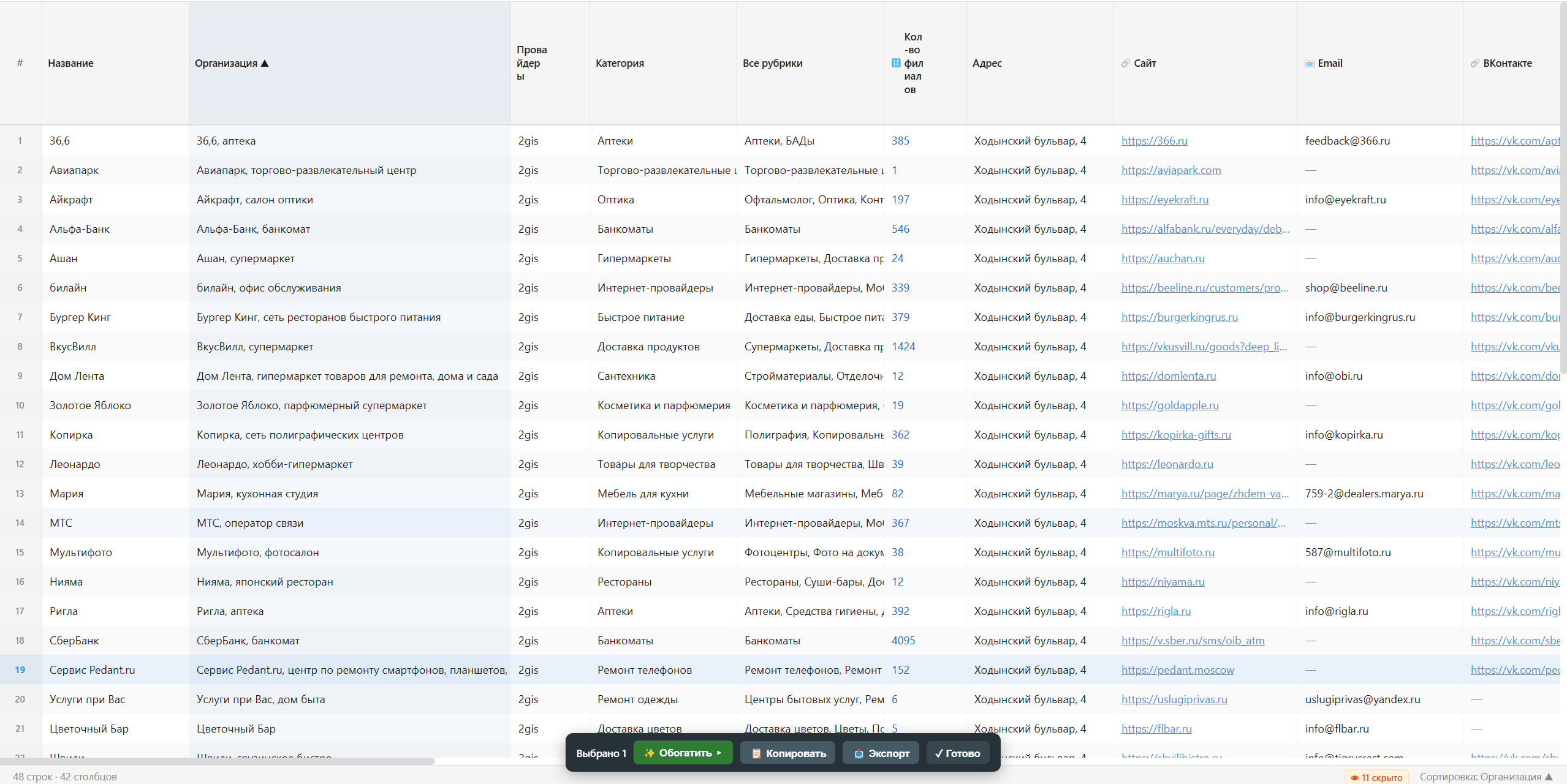Show the 11 hidden columns
The image size is (1567, 784).
coord(1376,777)
